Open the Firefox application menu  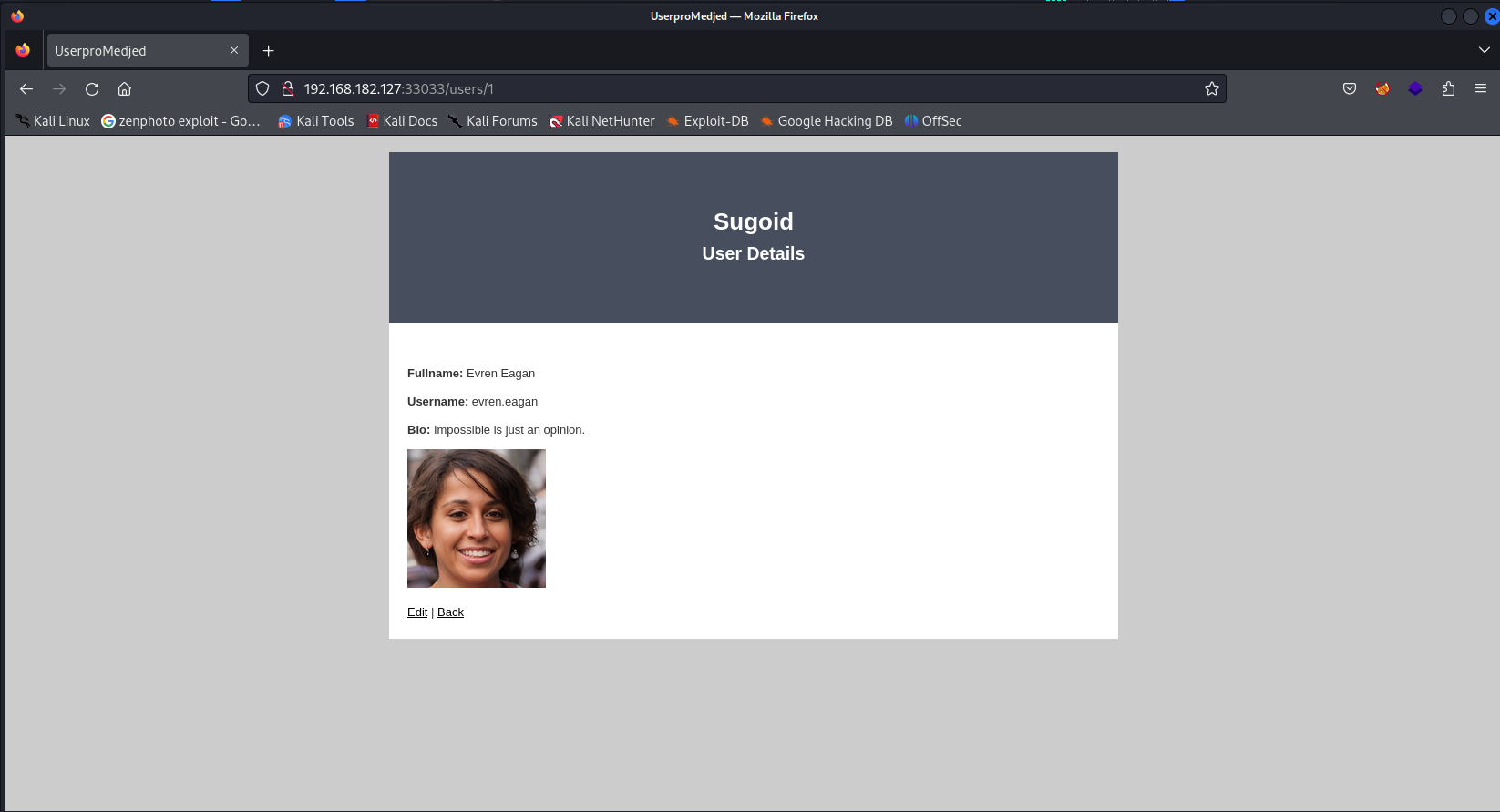[x=1481, y=89]
